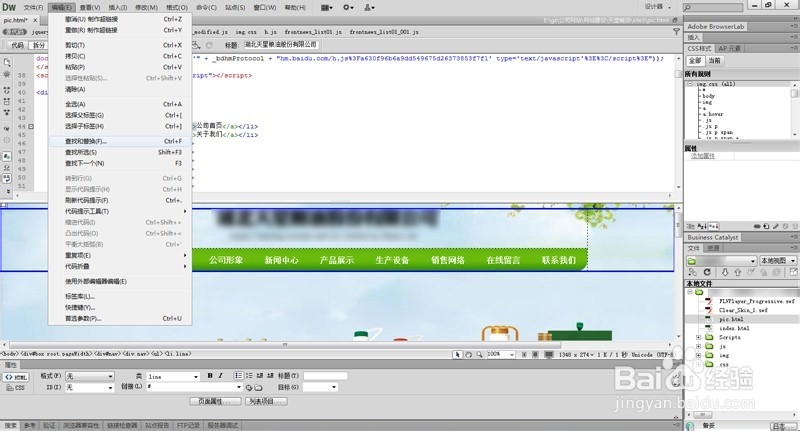
Task: Toggle unordered list button
Action: [238, 376]
